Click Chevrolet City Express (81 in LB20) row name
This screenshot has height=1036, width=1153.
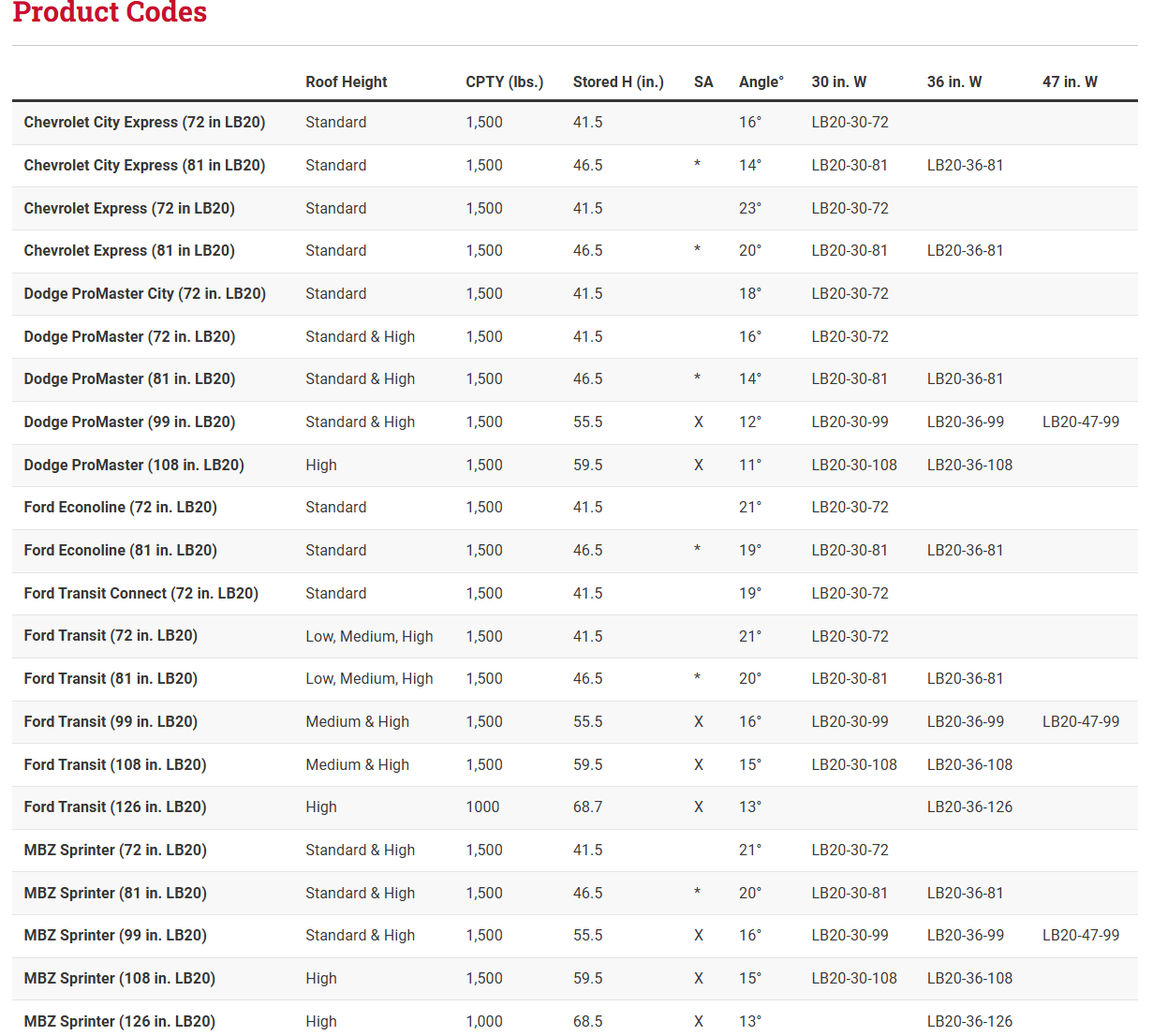(x=144, y=166)
